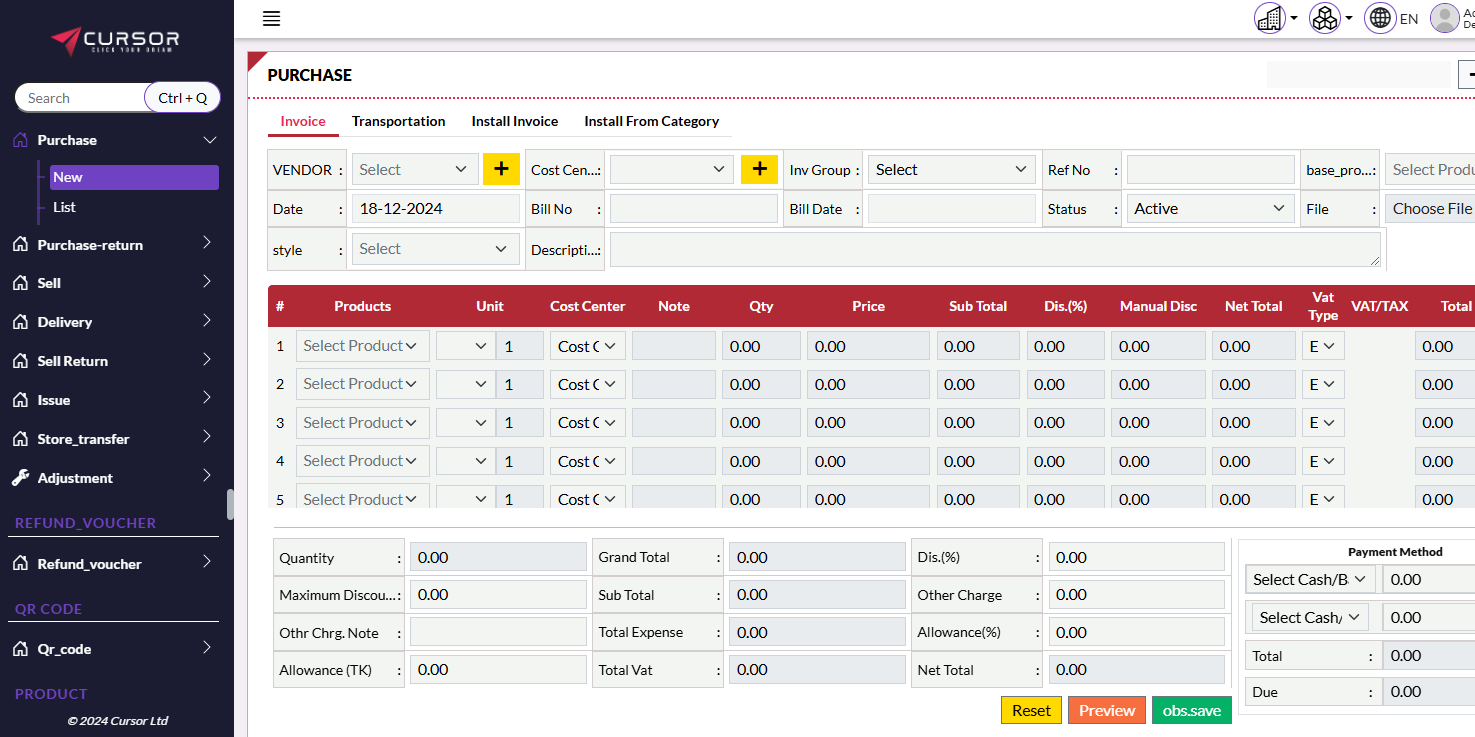Click the yellow Reset button
1475x737 pixels.
point(1031,710)
